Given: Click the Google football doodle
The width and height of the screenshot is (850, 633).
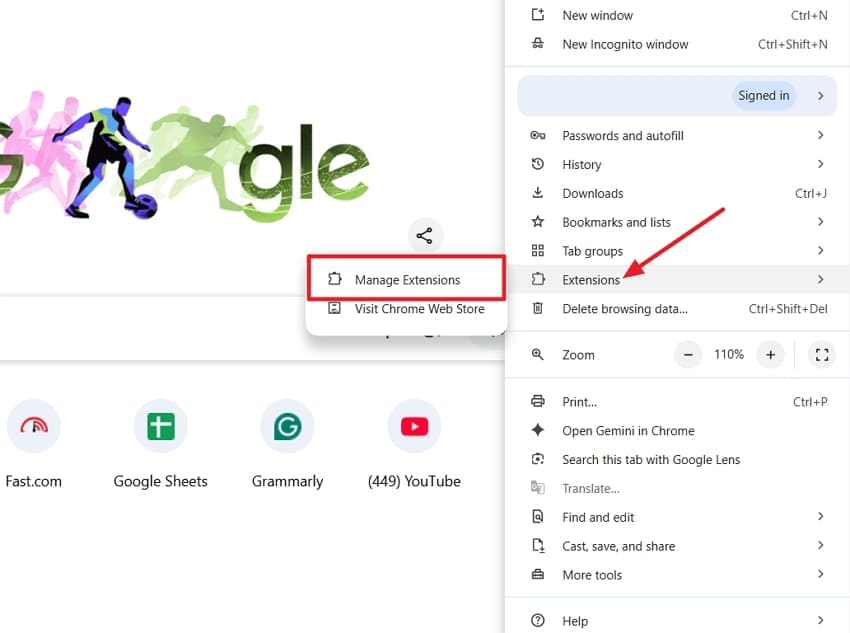Looking at the screenshot, I should (x=184, y=157).
